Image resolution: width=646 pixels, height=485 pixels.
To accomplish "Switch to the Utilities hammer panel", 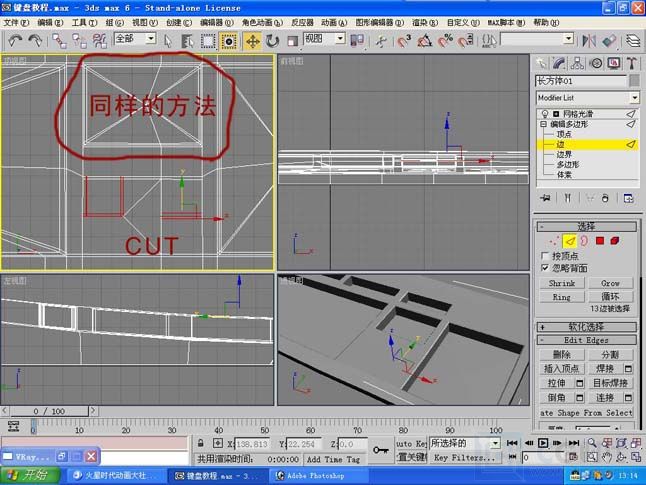I will (x=632, y=63).
